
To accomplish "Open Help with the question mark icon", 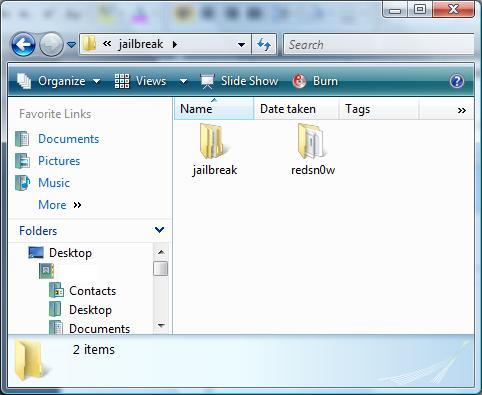I will click(x=457, y=81).
